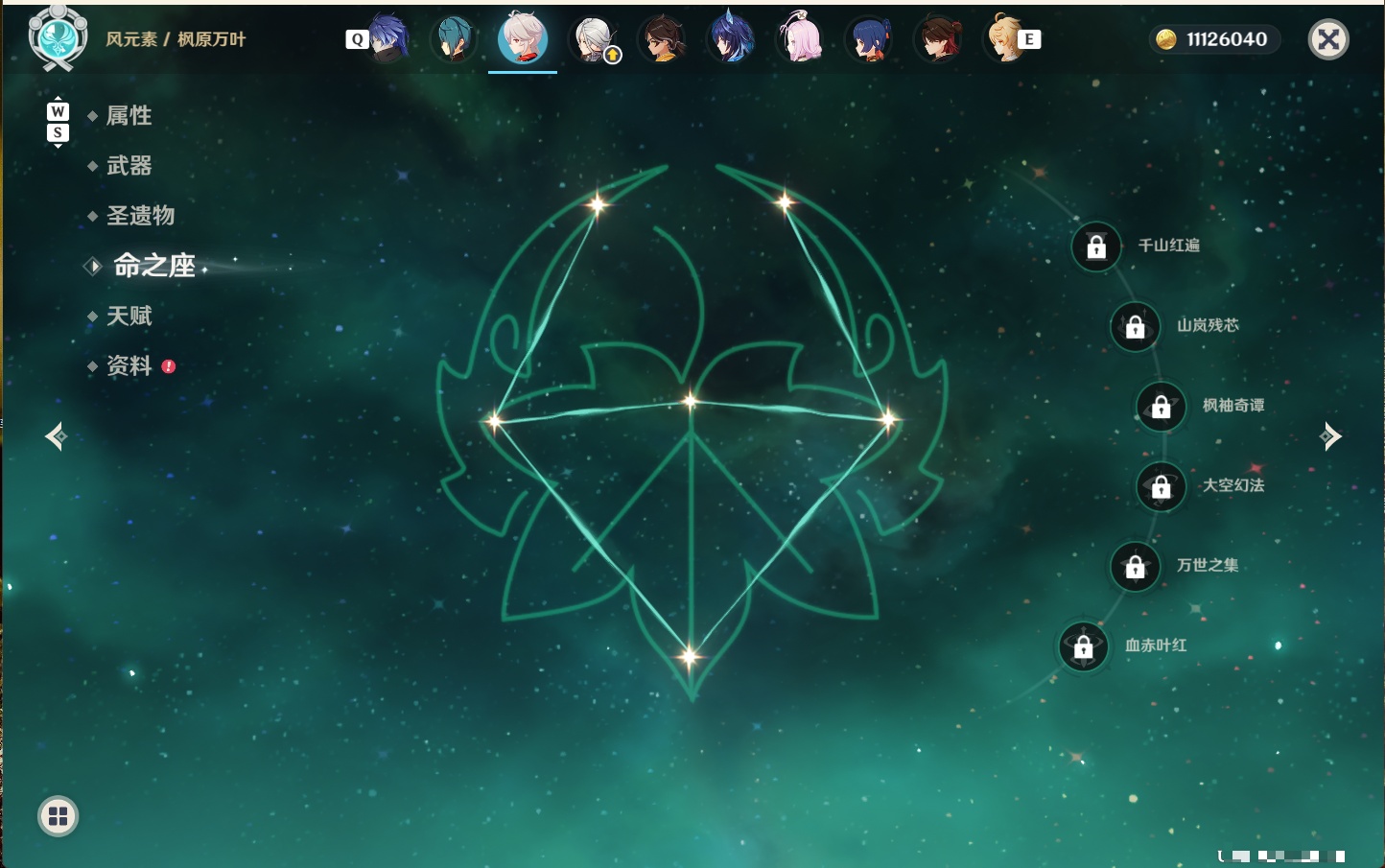Go to previous character with left arrow
This screenshot has height=868, width=1385.
point(57,436)
